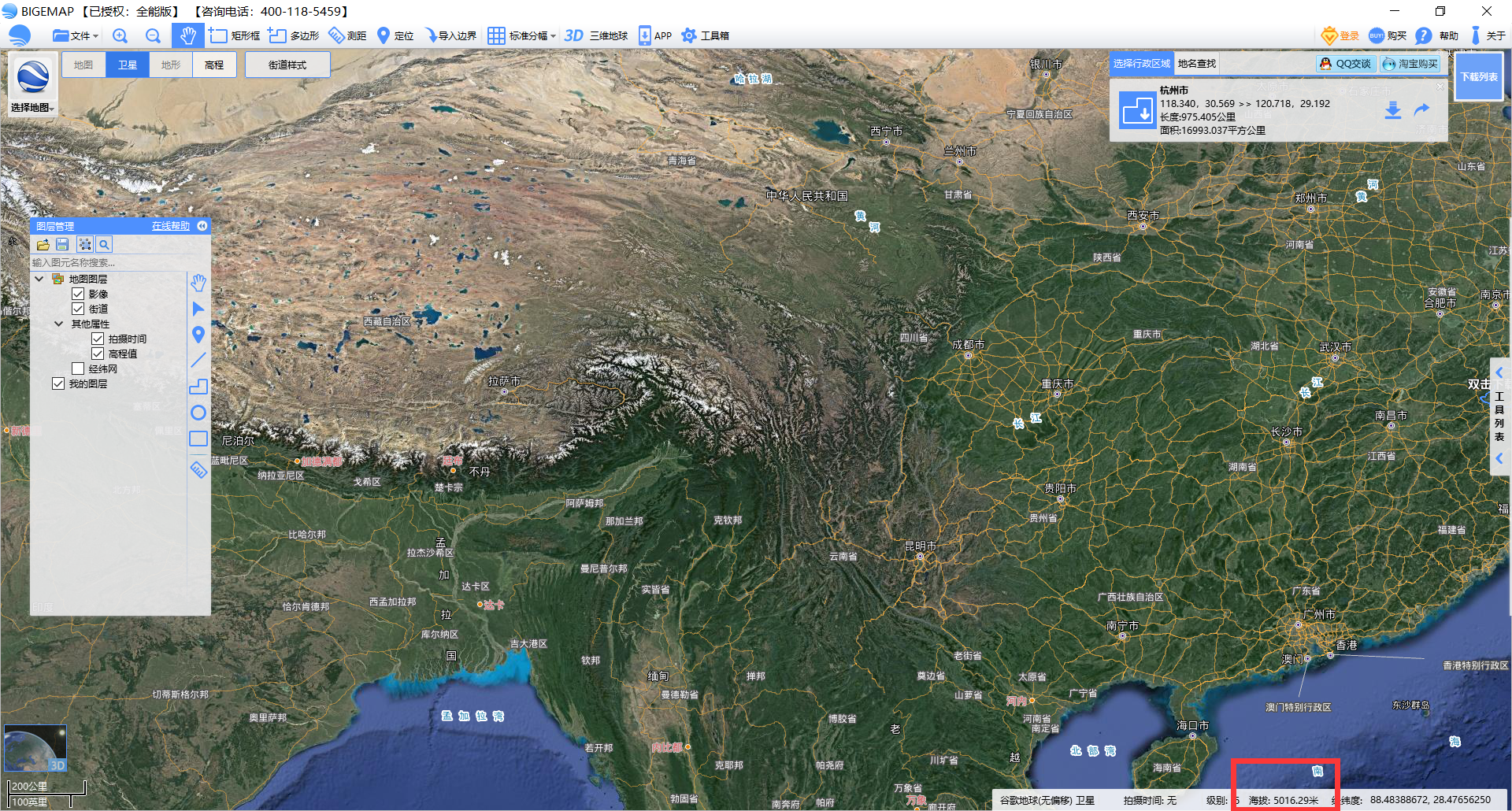Uncheck the 我的图层 my layers checkbox
1512x811 pixels.
58,383
